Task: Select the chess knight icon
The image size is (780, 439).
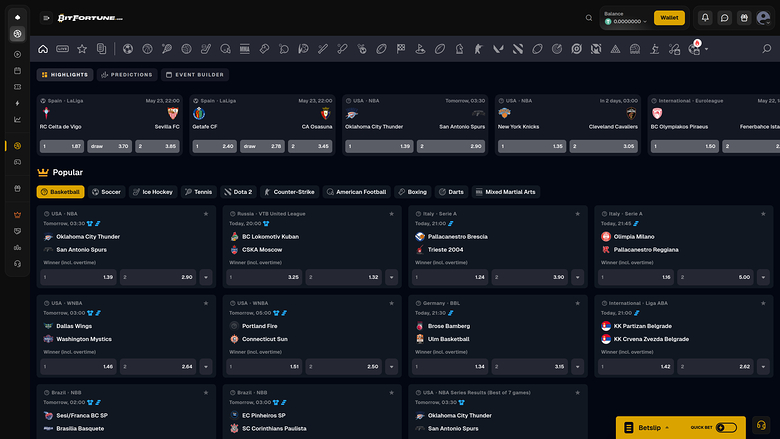Action: tap(459, 49)
